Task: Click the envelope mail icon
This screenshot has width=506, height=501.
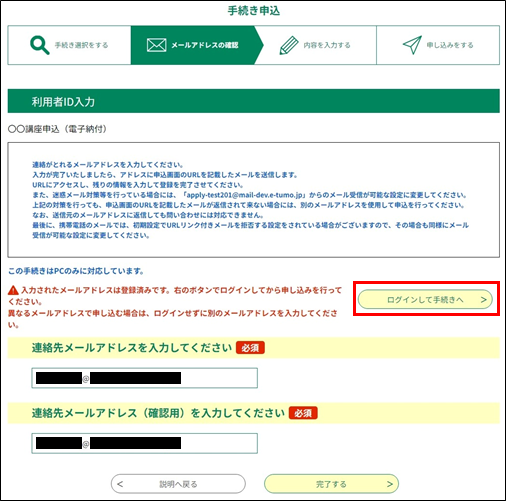Action: [156, 45]
